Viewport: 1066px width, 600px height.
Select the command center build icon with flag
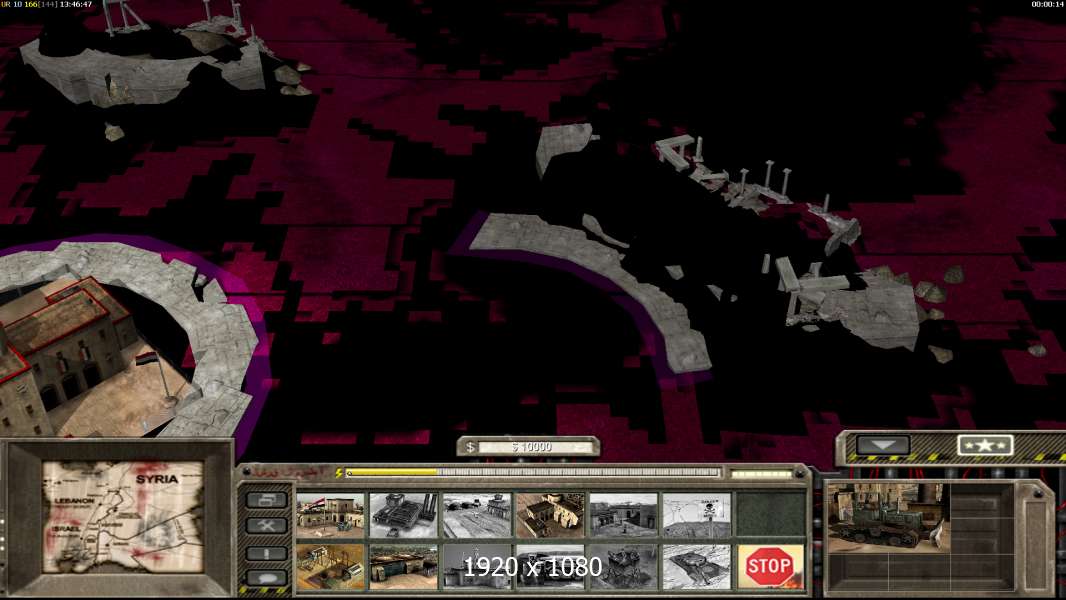coord(330,515)
